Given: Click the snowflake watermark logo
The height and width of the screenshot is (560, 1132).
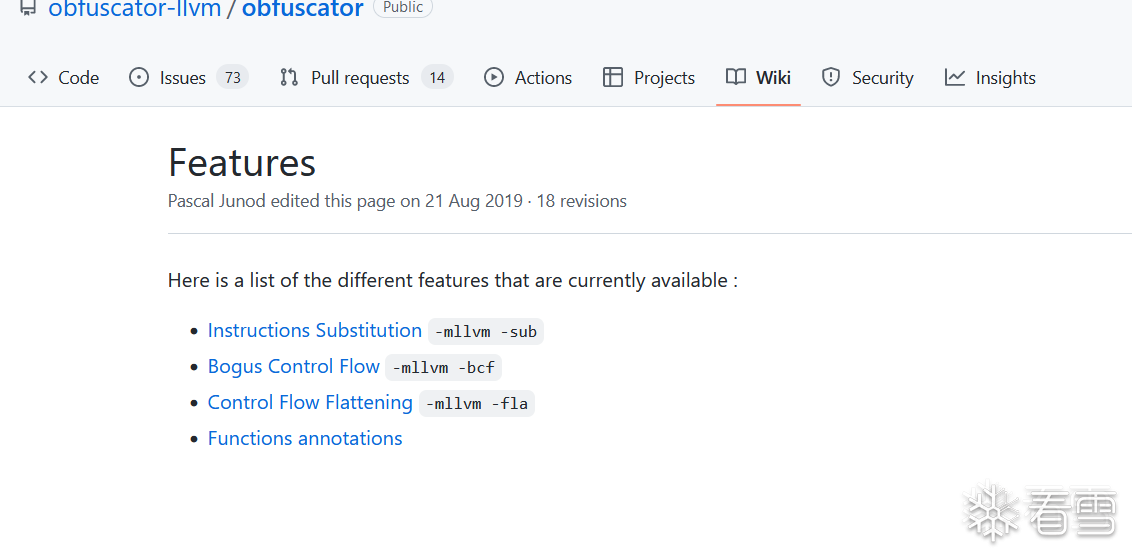Looking at the screenshot, I should [x=991, y=513].
